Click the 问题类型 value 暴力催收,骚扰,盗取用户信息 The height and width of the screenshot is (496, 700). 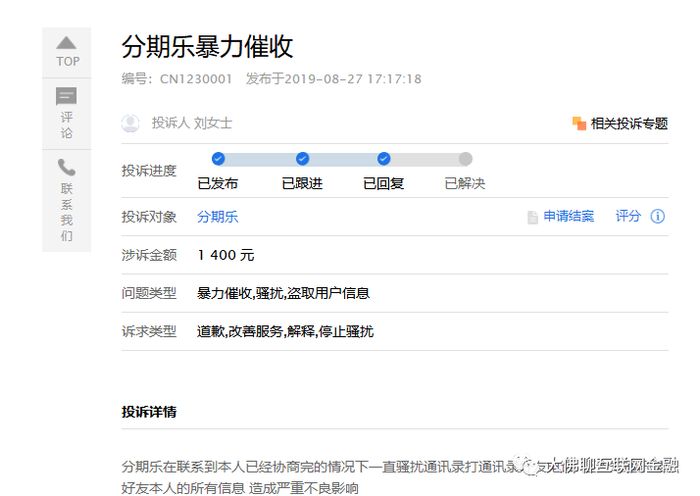coord(283,293)
